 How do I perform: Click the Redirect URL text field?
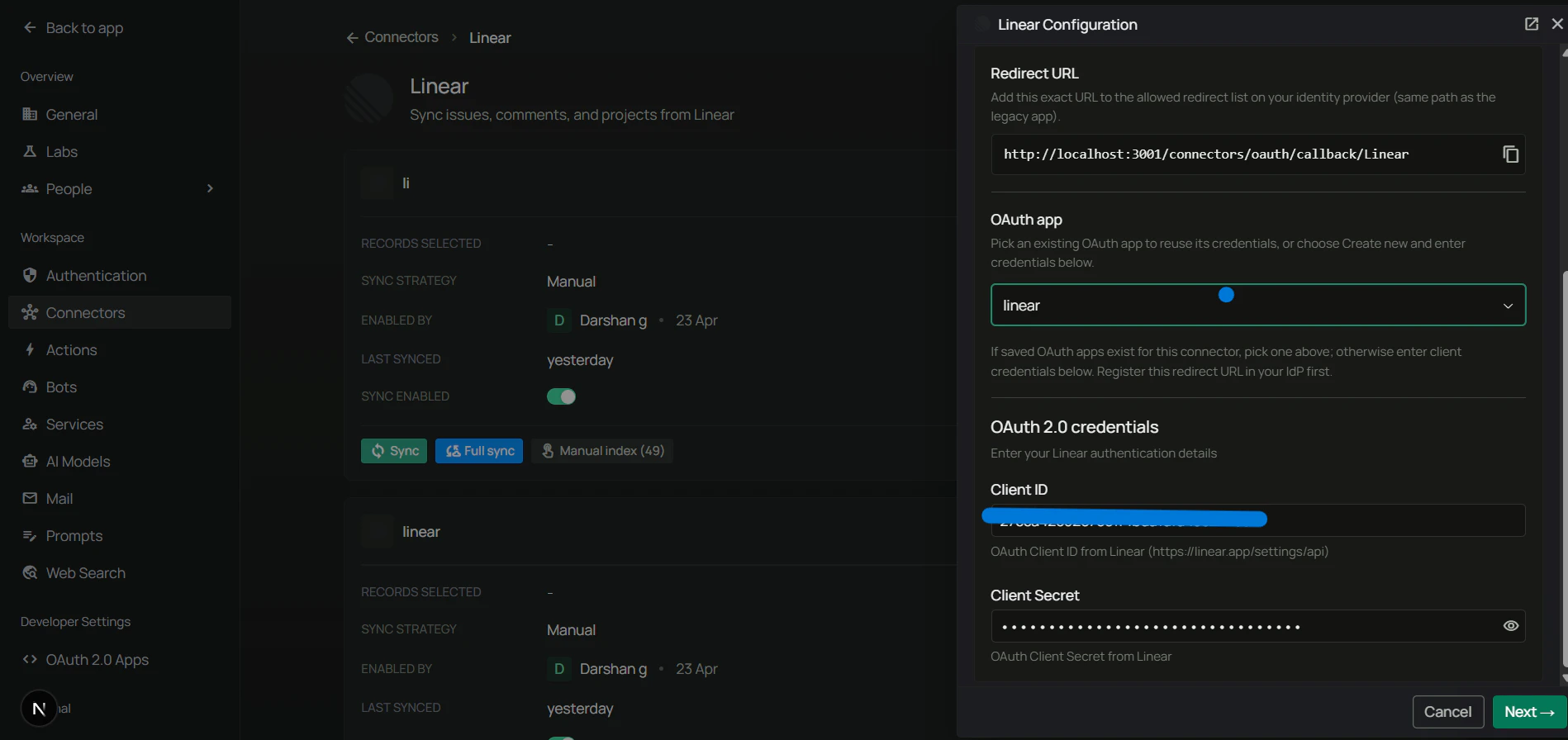[x=1257, y=154]
